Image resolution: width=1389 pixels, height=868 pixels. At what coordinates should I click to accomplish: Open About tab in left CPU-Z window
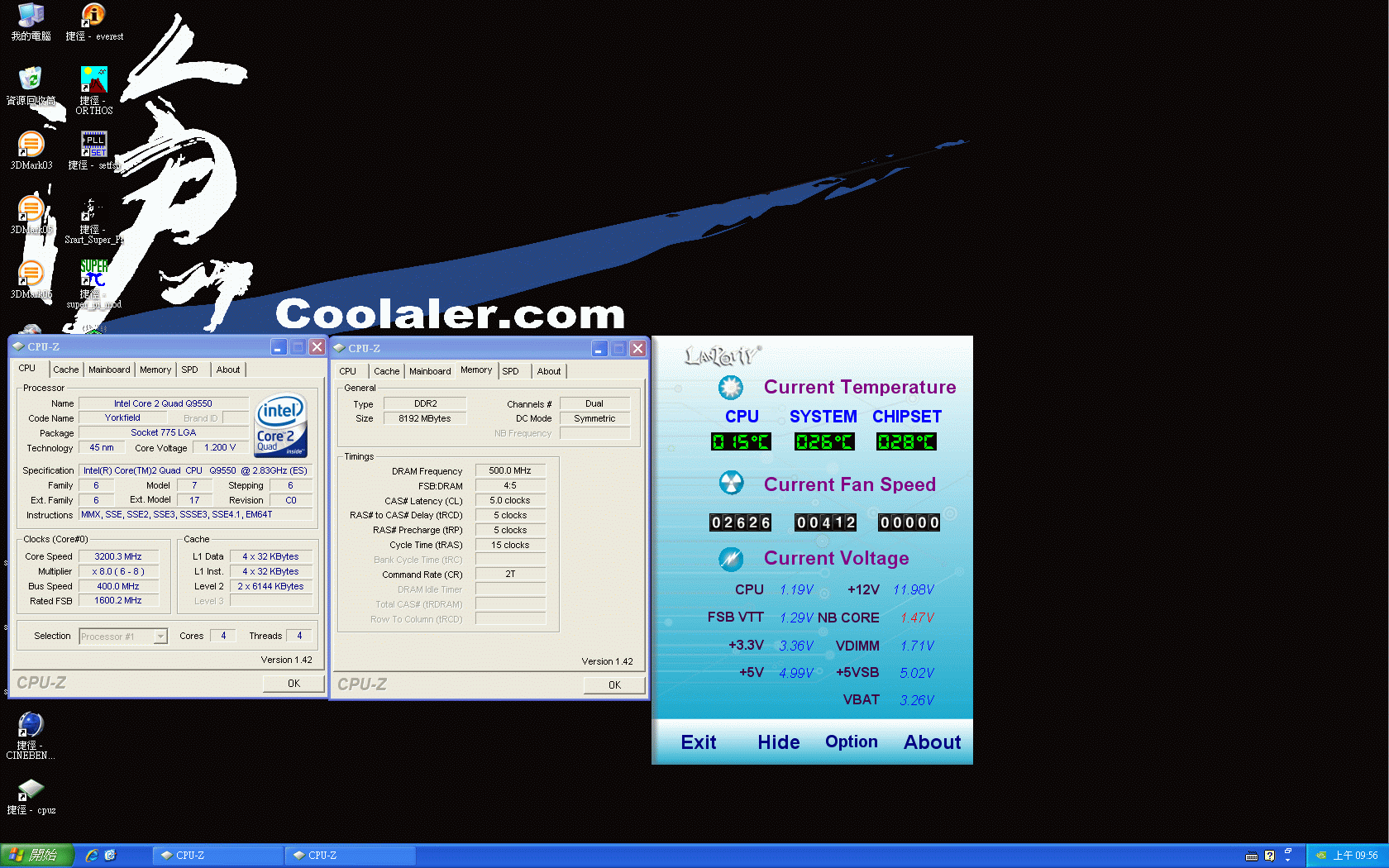point(228,370)
